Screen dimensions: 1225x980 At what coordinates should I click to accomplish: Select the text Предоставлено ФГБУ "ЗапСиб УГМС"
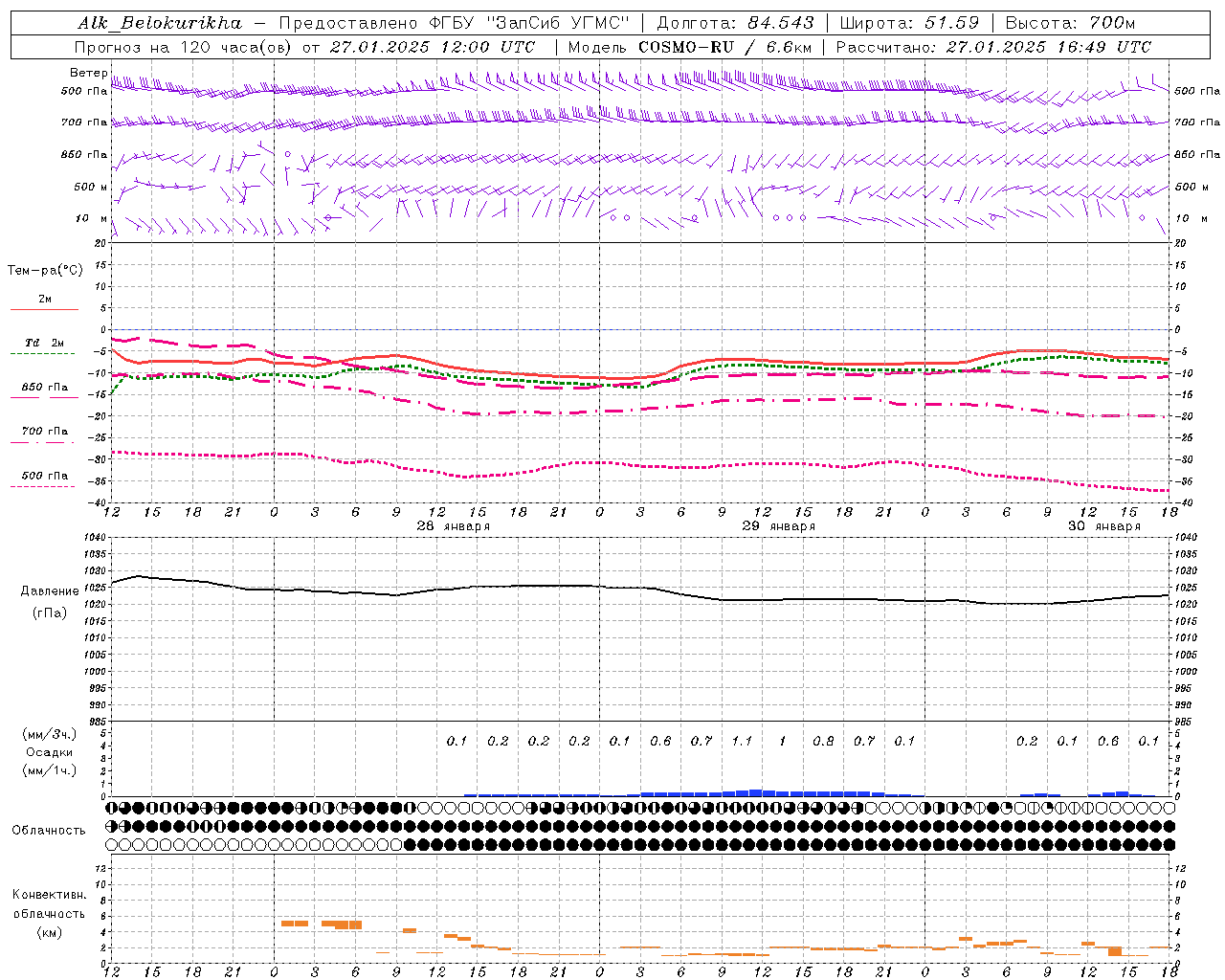click(x=455, y=22)
